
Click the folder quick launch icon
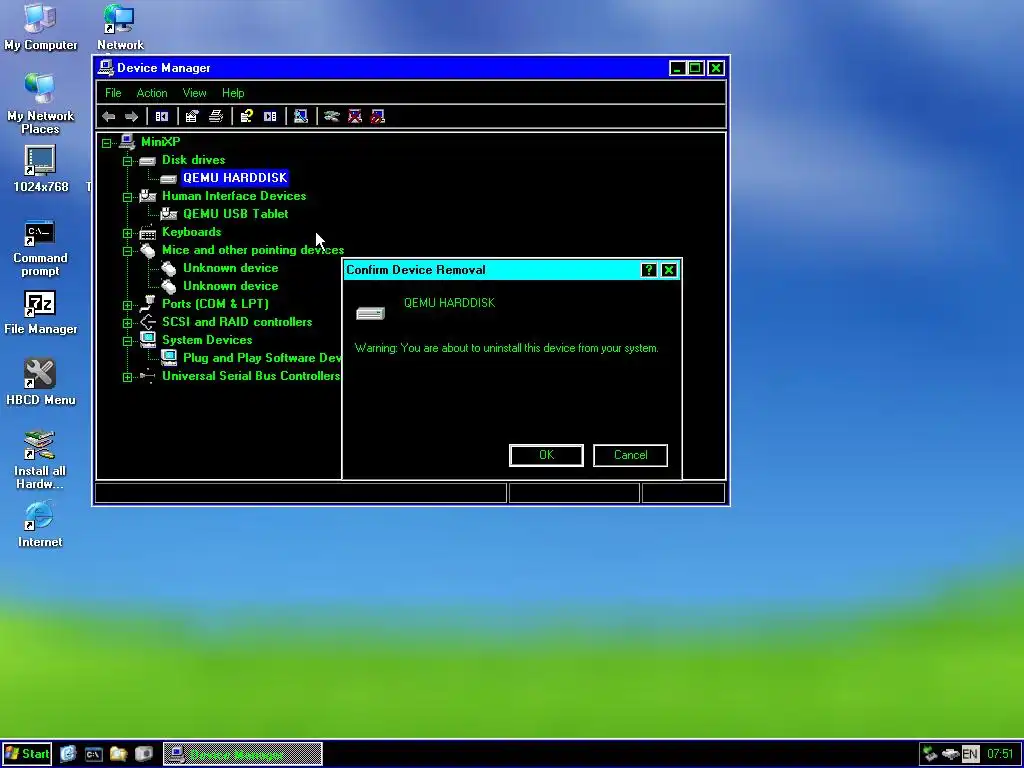click(118, 754)
